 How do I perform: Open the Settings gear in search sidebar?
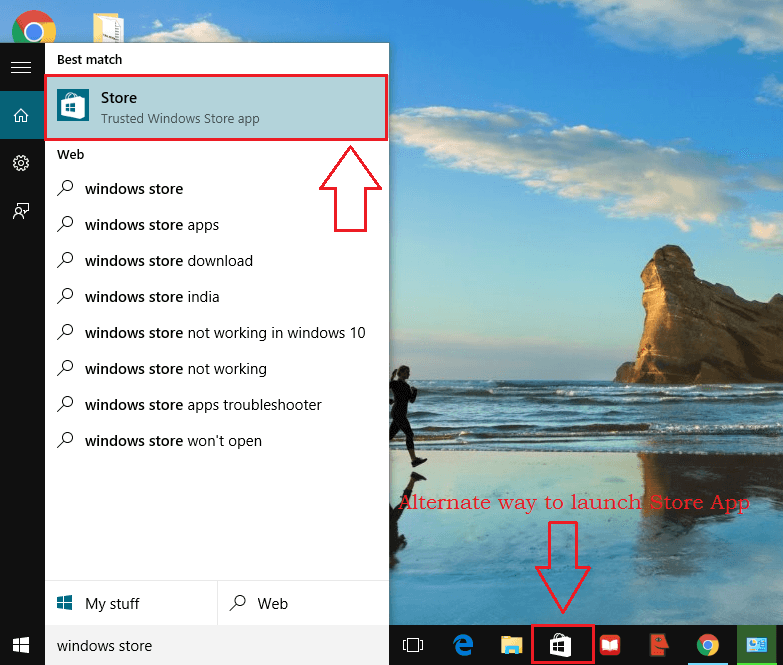pyautogui.click(x=21, y=163)
